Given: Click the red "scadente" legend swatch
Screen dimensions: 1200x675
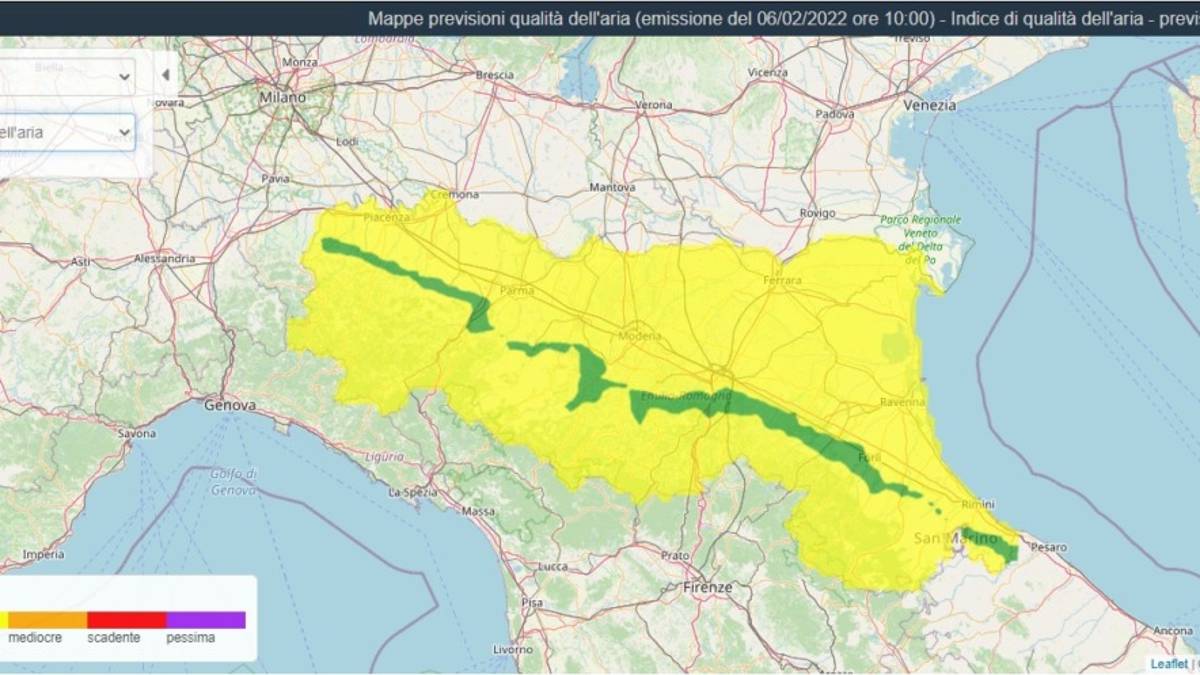Looking at the screenshot, I should [x=126, y=619].
